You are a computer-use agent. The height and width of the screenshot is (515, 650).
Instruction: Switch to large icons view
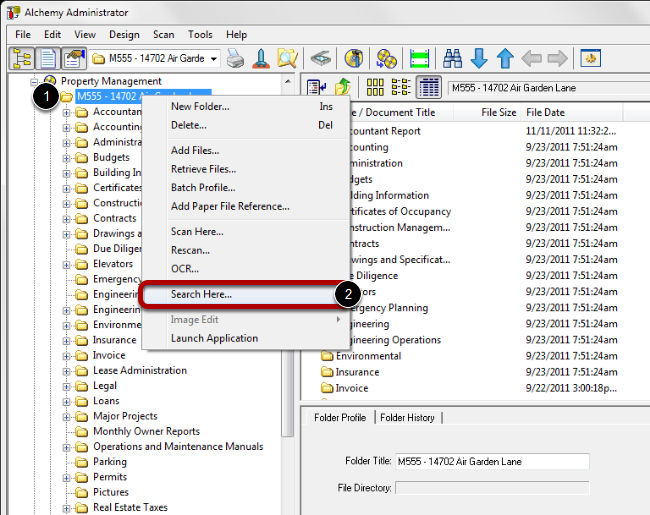[x=375, y=87]
